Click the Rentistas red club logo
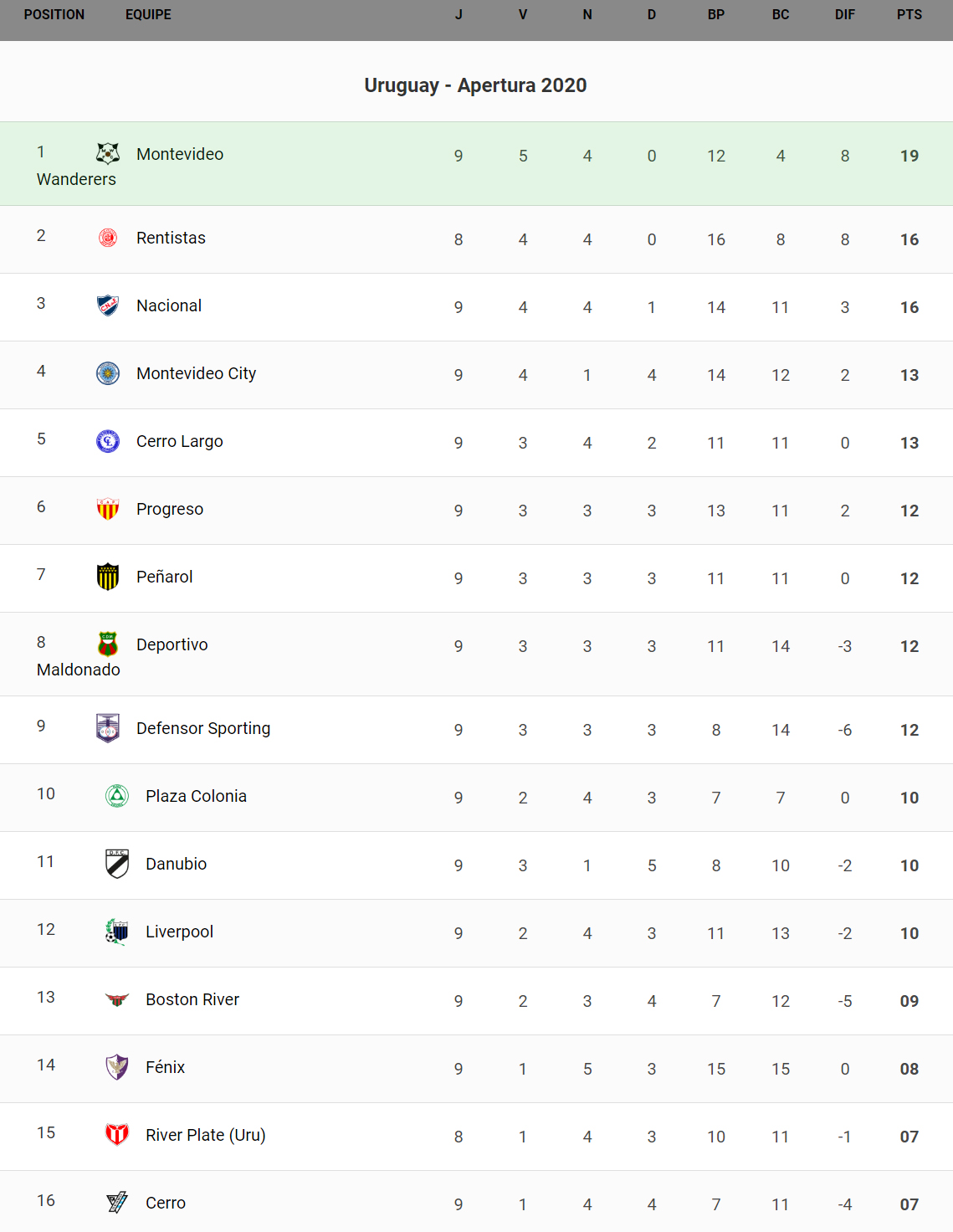953x1232 pixels. tap(108, 238)
